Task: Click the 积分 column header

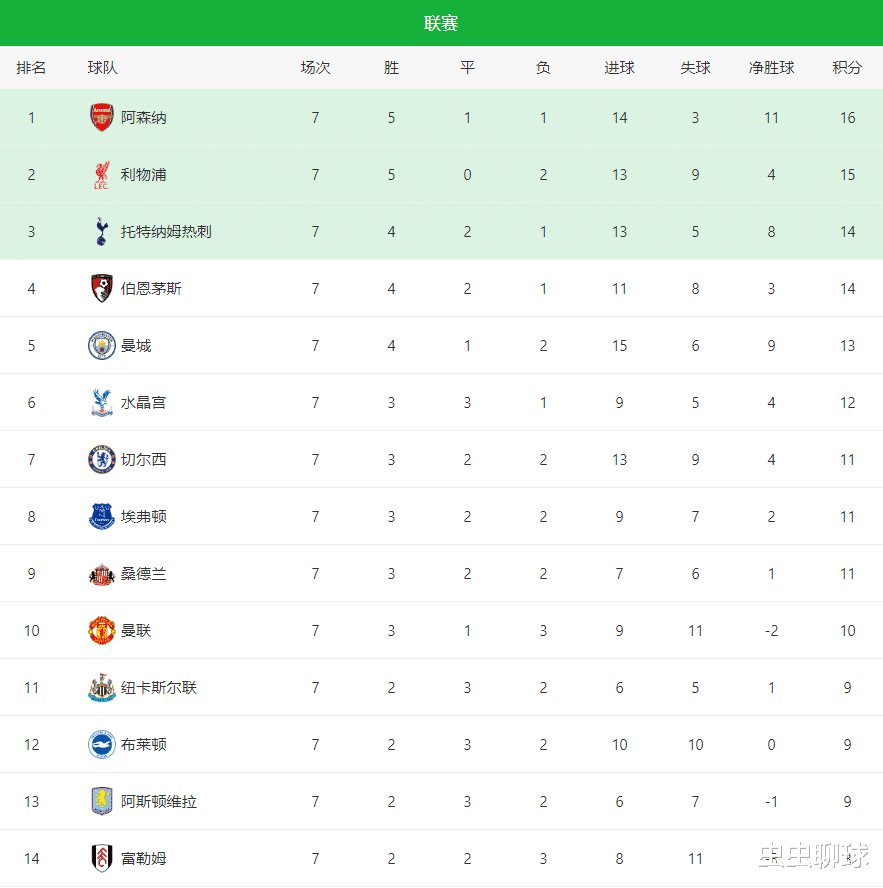Action: (847, 68)
